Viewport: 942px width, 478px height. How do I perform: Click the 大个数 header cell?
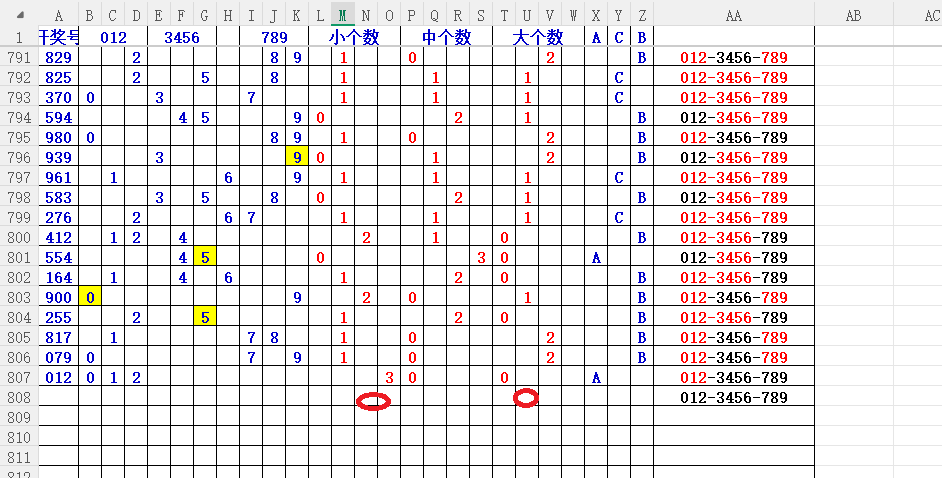click(538, 38)
